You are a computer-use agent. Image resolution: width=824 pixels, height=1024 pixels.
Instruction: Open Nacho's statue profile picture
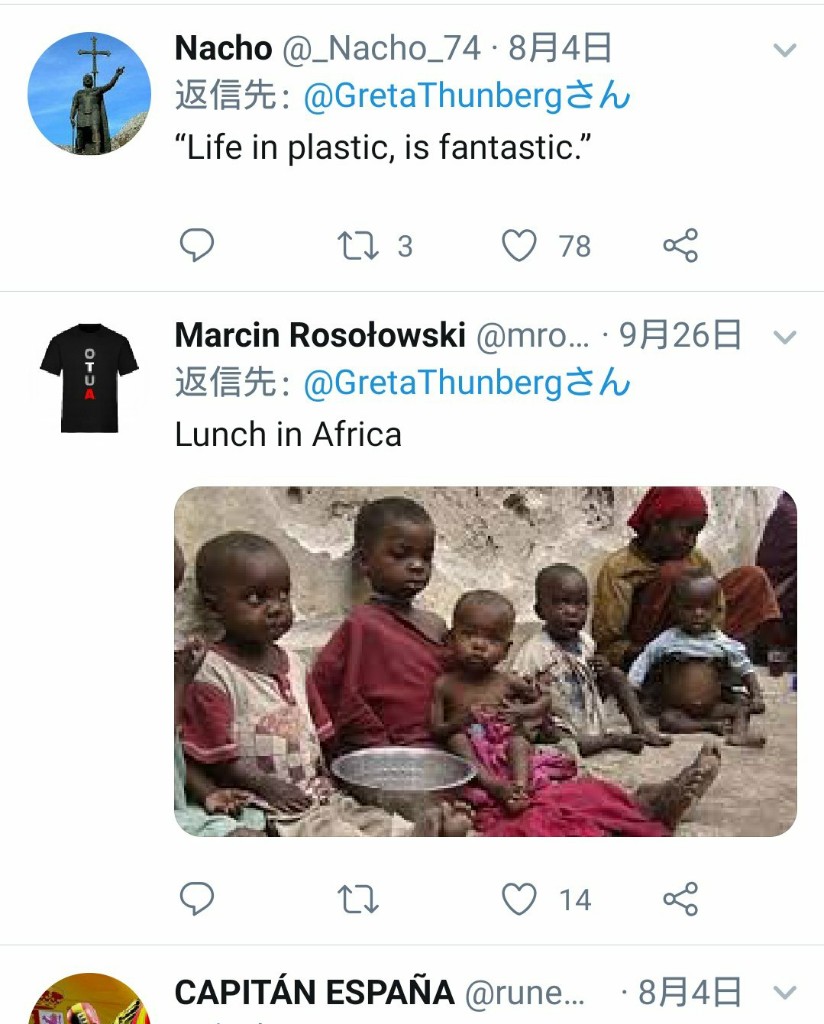coord(89,93)
